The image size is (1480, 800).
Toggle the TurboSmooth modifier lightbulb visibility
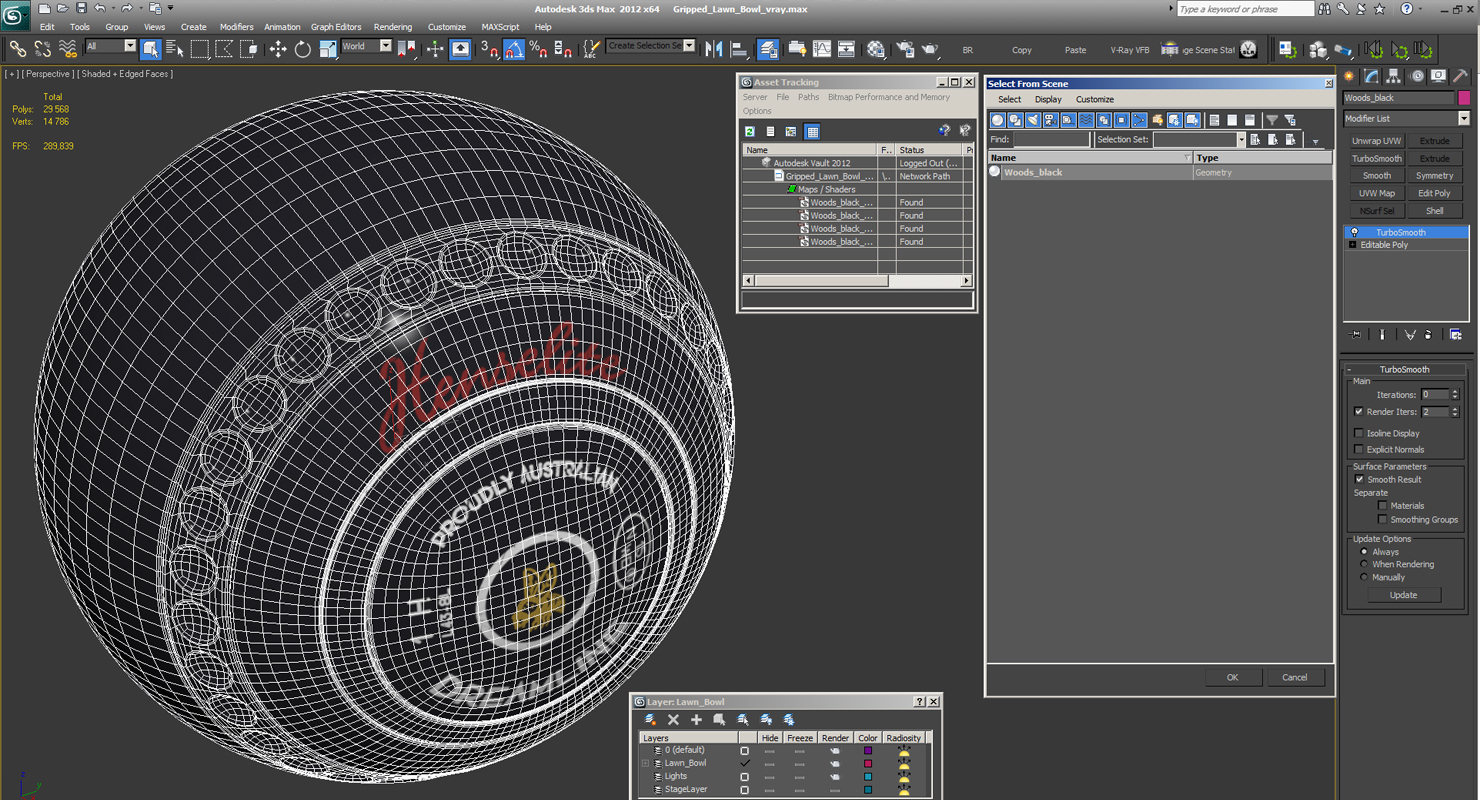pyautogui.click(x=1354, y=232)
